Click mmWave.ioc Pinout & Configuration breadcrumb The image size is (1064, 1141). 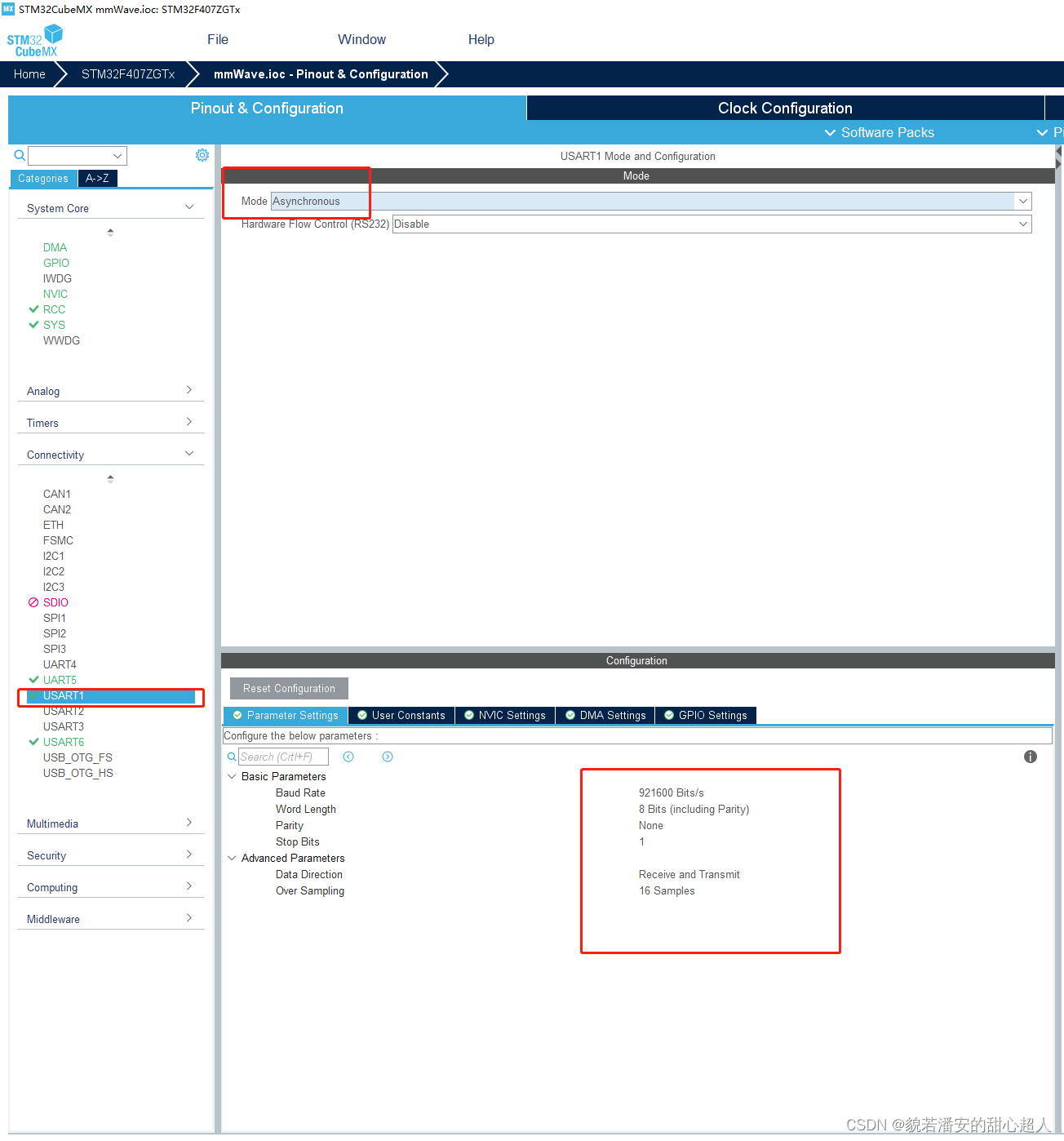coord(321,73)
